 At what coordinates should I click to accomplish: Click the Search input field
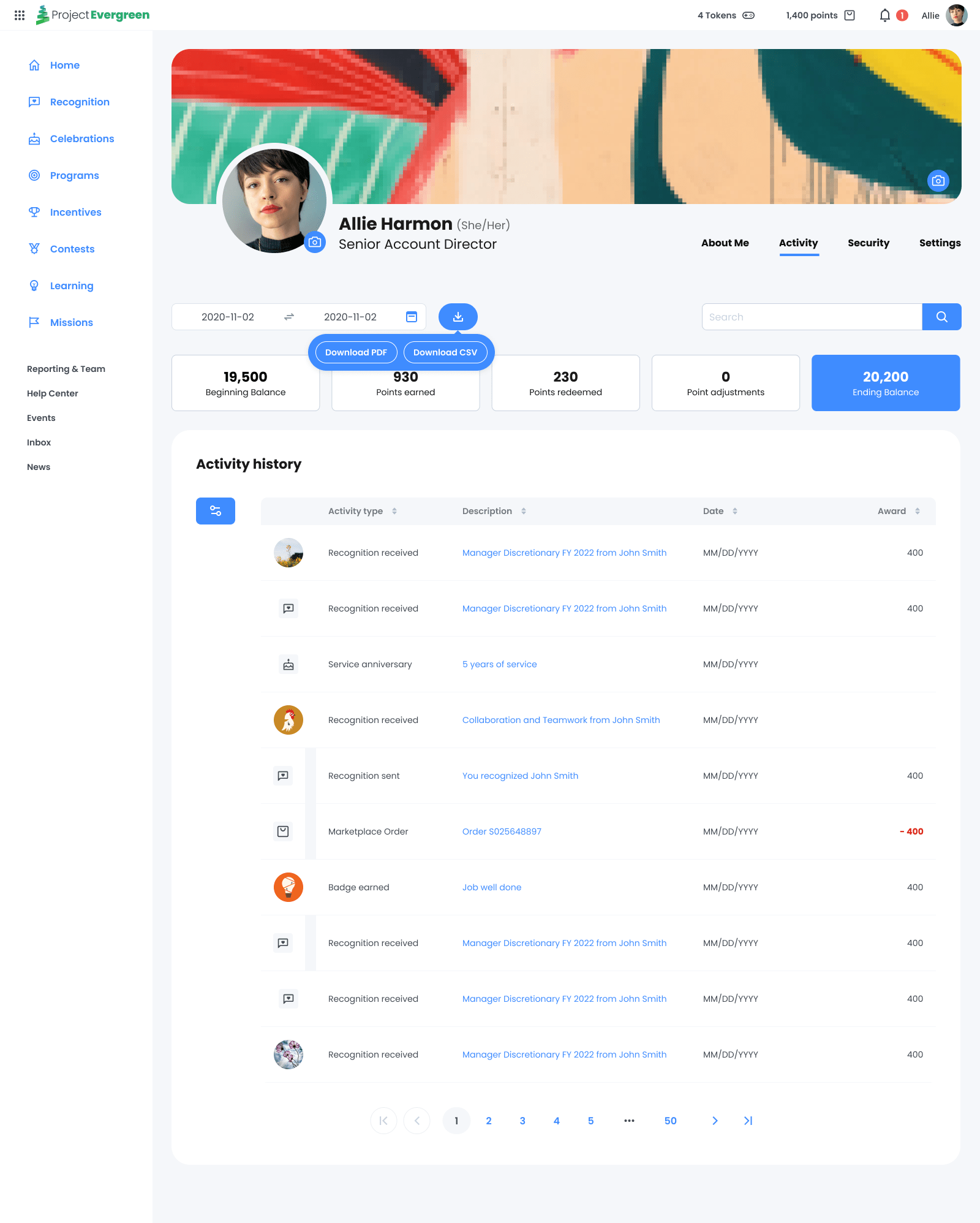[x=812, y=317]
